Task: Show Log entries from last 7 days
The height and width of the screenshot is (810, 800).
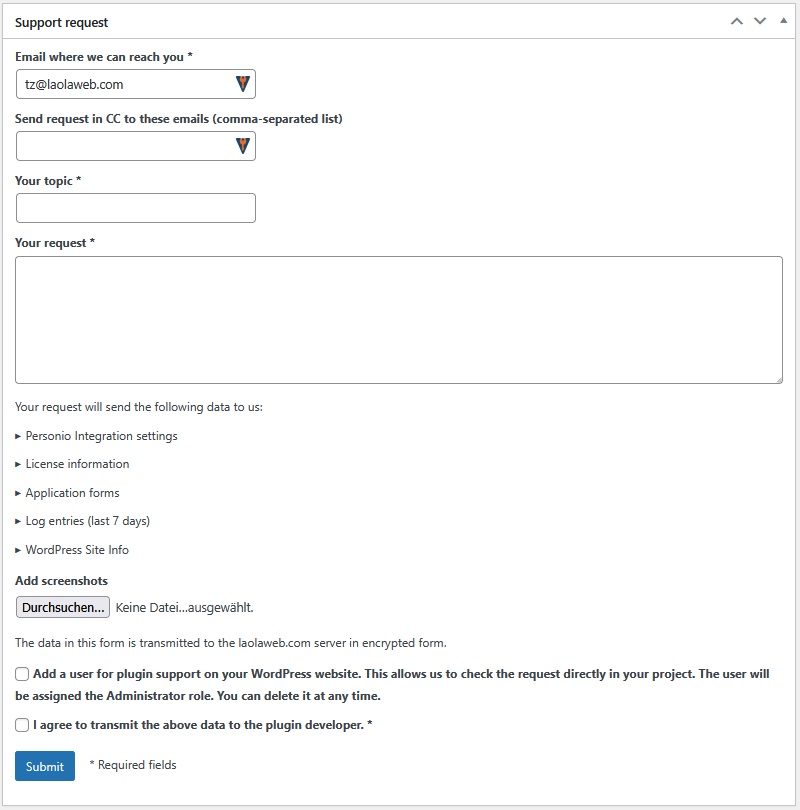Action: [x=87, y=521]
